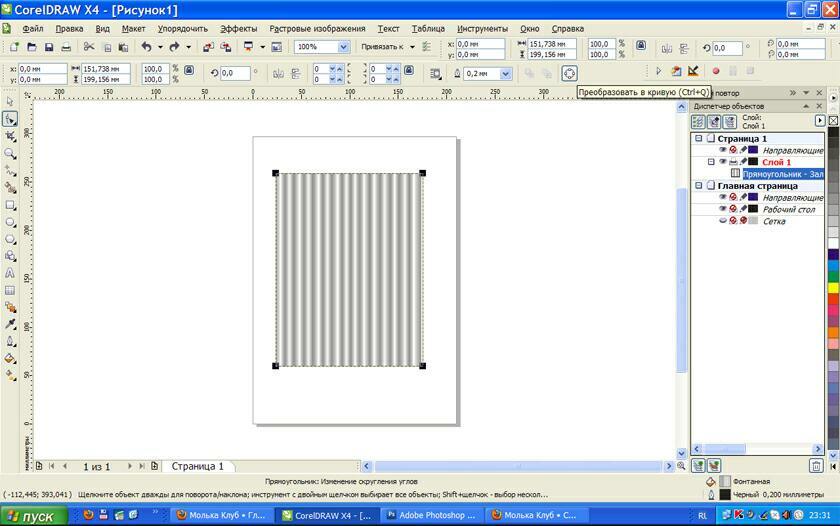Toggle visibility of Сетка layer
The image size is (840, 526).
click(x=723, y=221)
